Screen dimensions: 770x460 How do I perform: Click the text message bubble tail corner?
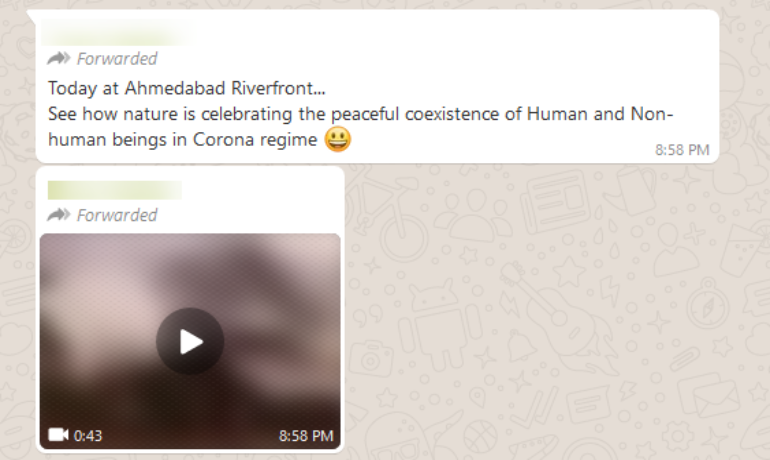(x=31, y=16)
